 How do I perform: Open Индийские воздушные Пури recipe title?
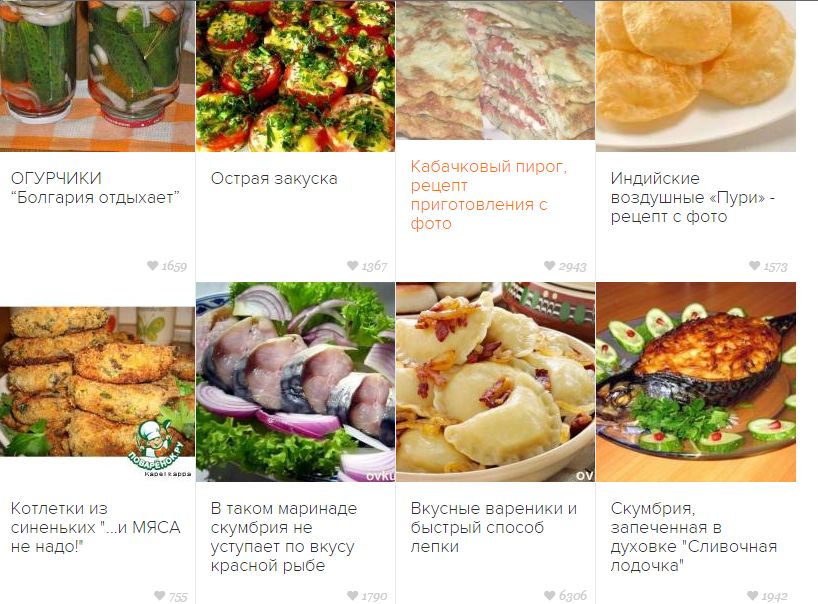692,197
